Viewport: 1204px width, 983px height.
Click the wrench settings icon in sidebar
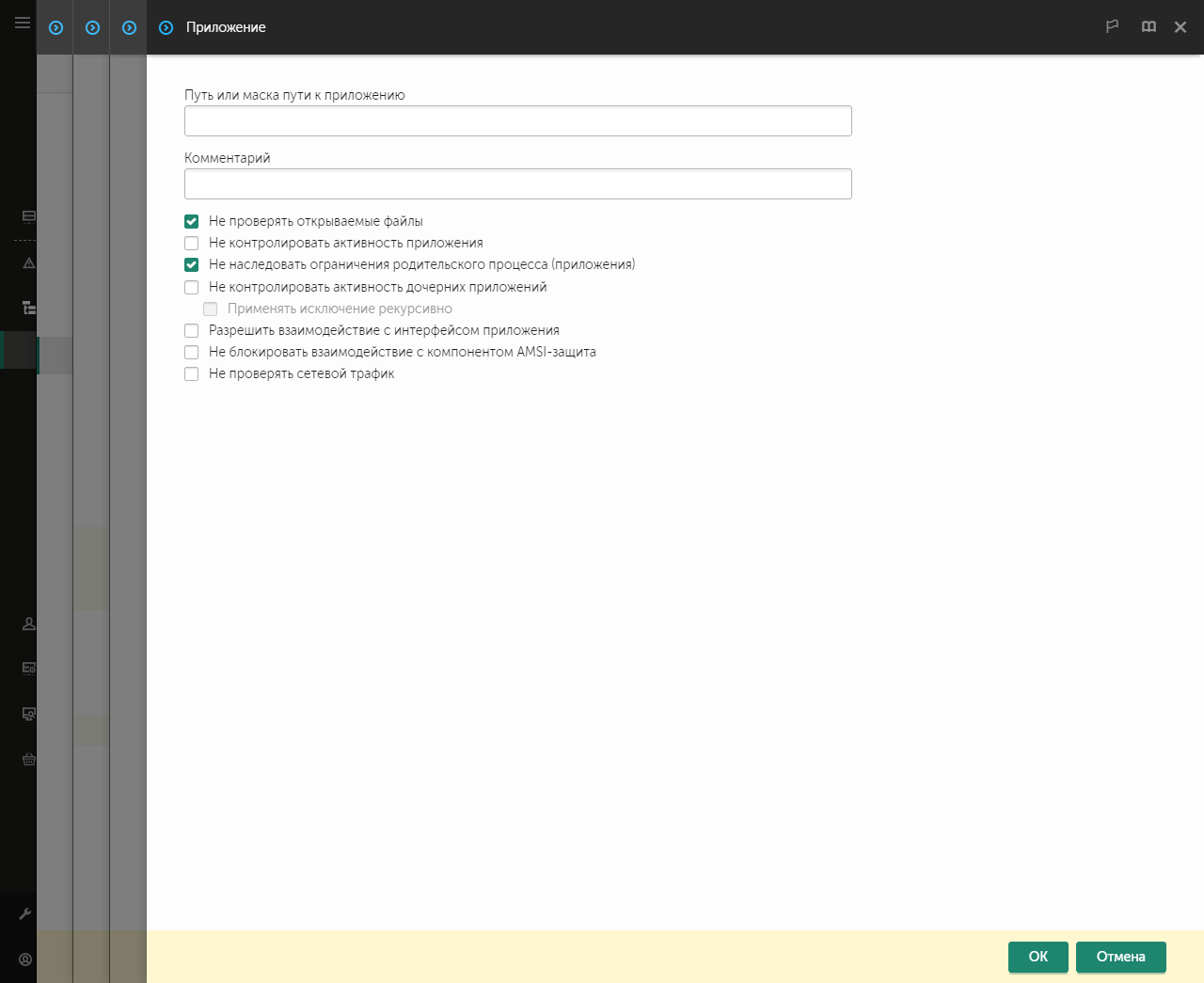25,913
